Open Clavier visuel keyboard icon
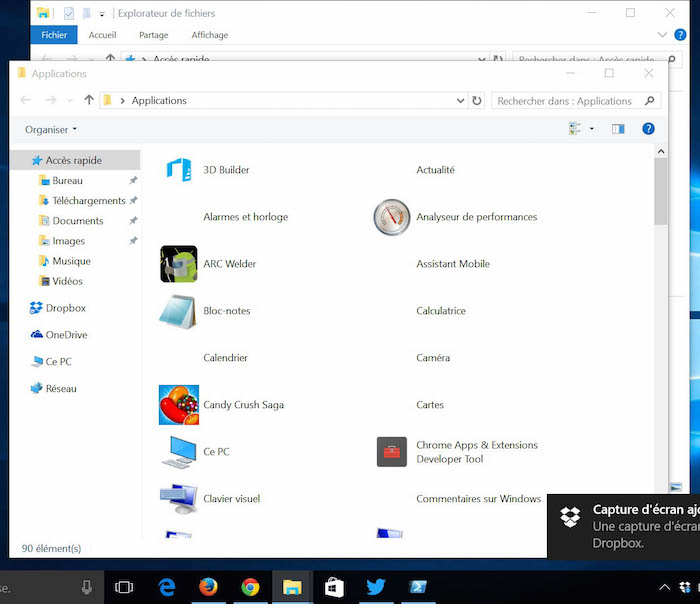This screenshot has width=700, height=604. click(x=179, y=498)
